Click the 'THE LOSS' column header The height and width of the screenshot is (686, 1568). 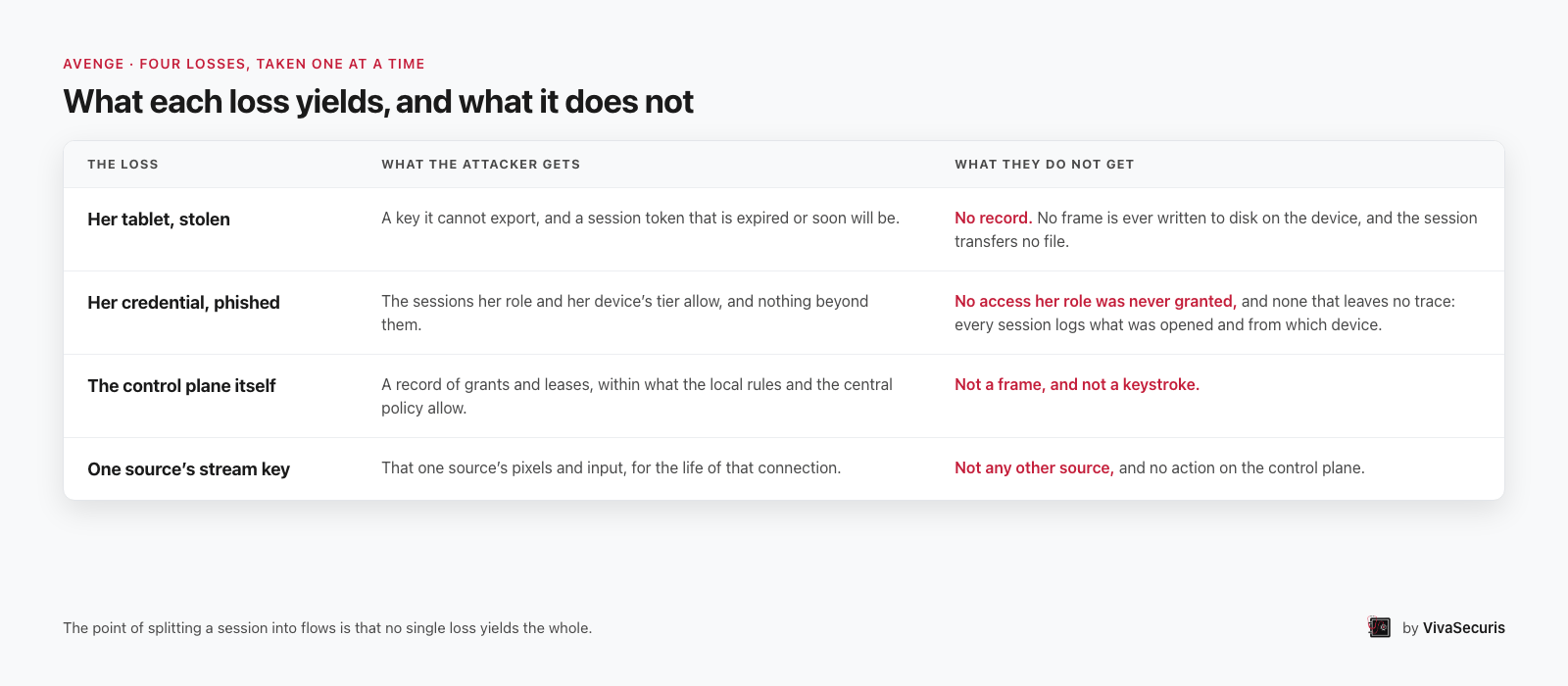pos(122,165)
